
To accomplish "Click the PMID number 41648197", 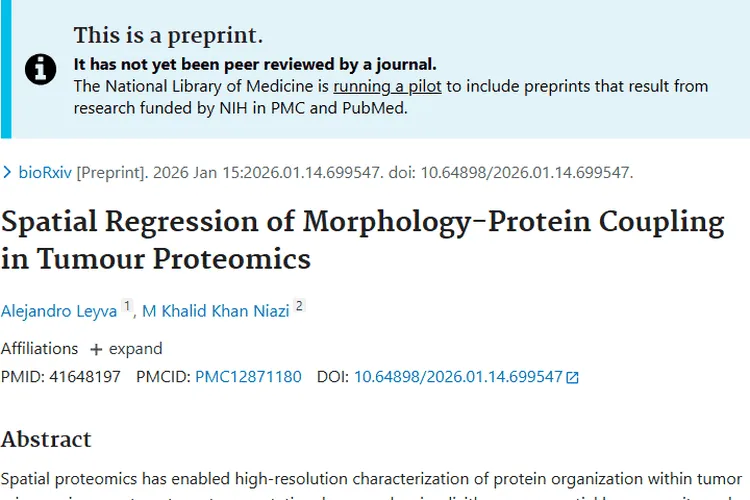I will (85, 377).
